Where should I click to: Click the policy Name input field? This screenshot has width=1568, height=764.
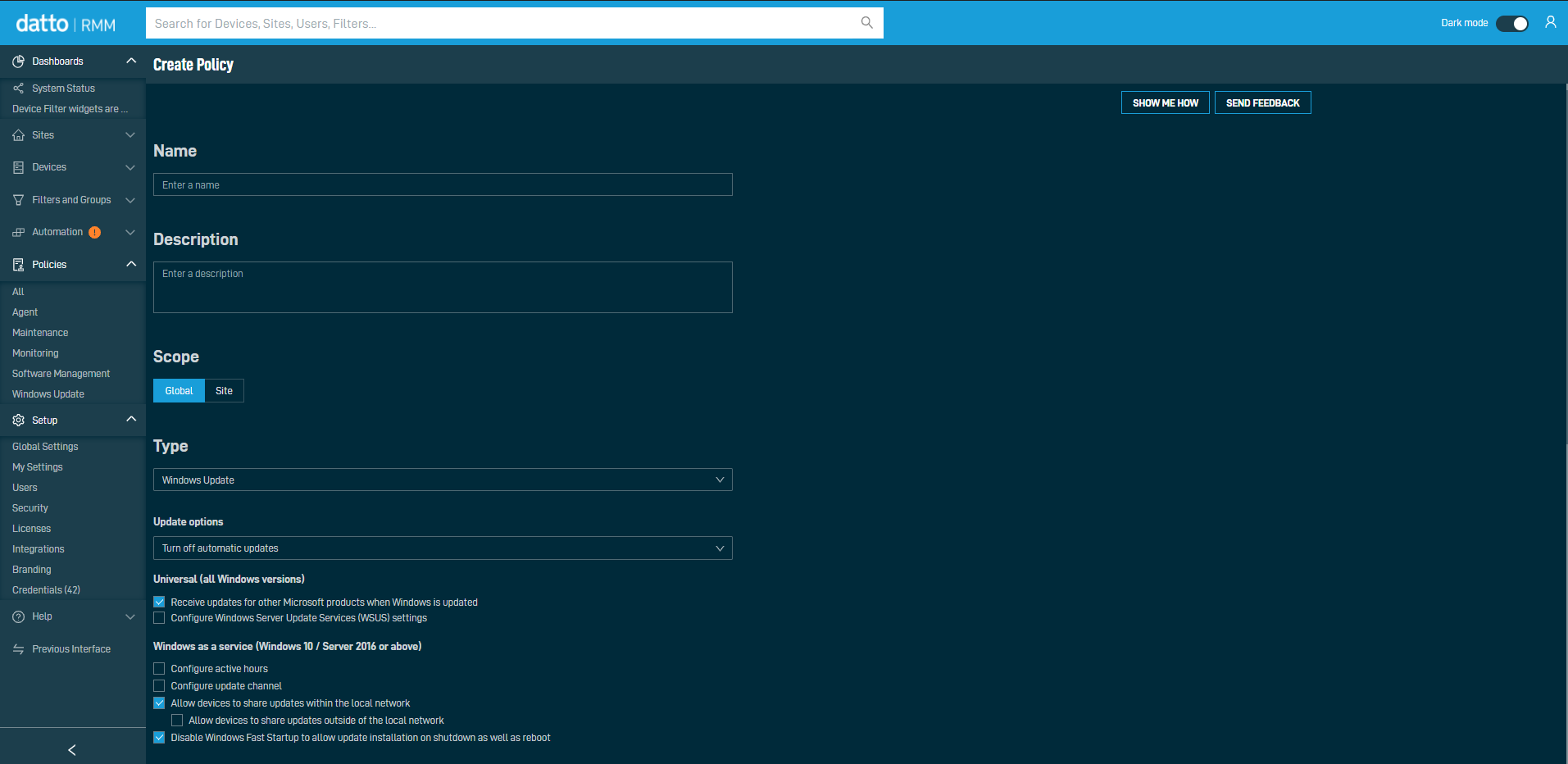[x=443, y=184]
